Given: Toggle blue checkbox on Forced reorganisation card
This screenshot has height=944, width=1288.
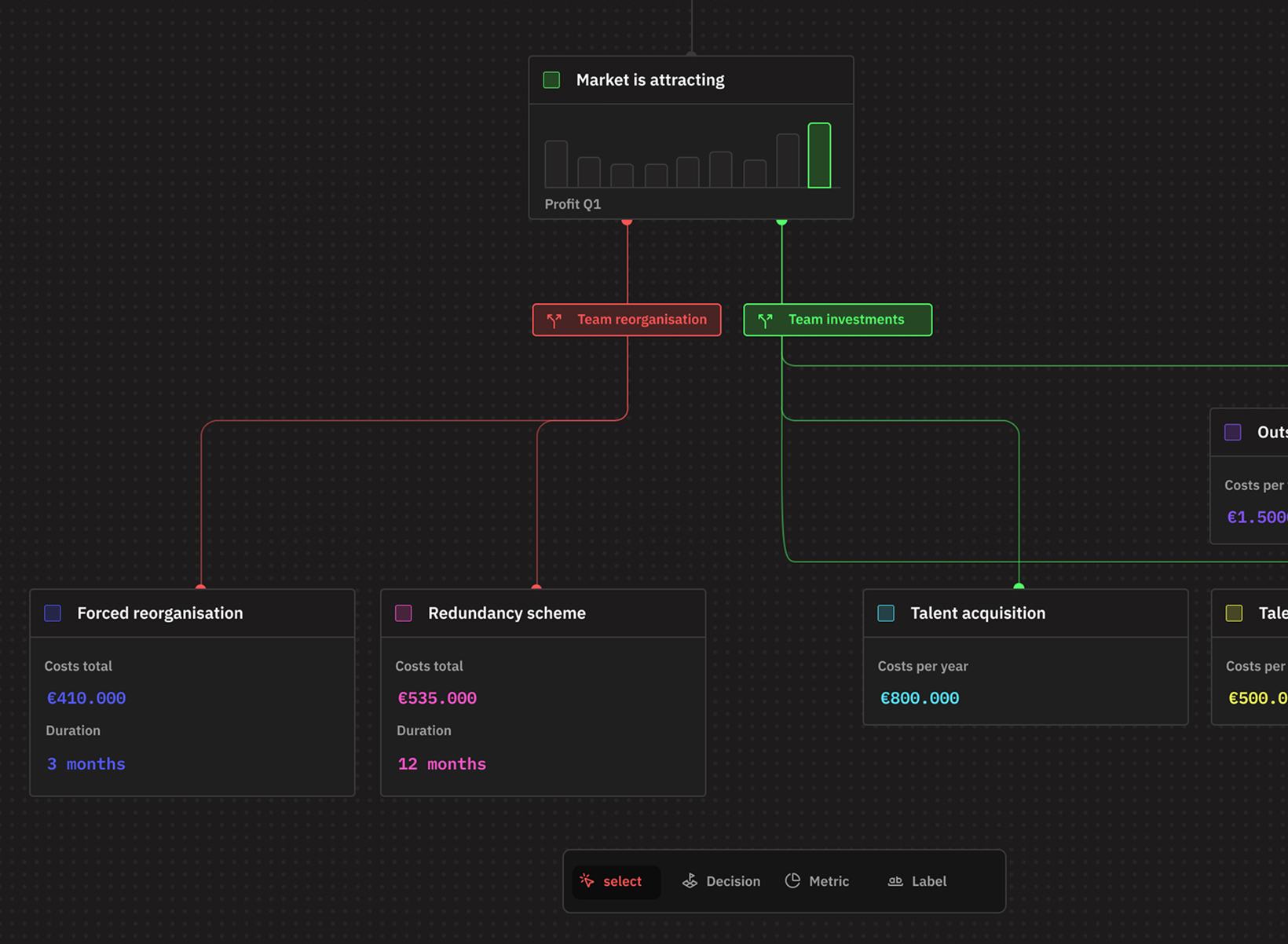Looking at the screenshot, I should pyautogui.click(x=53, y=613).
